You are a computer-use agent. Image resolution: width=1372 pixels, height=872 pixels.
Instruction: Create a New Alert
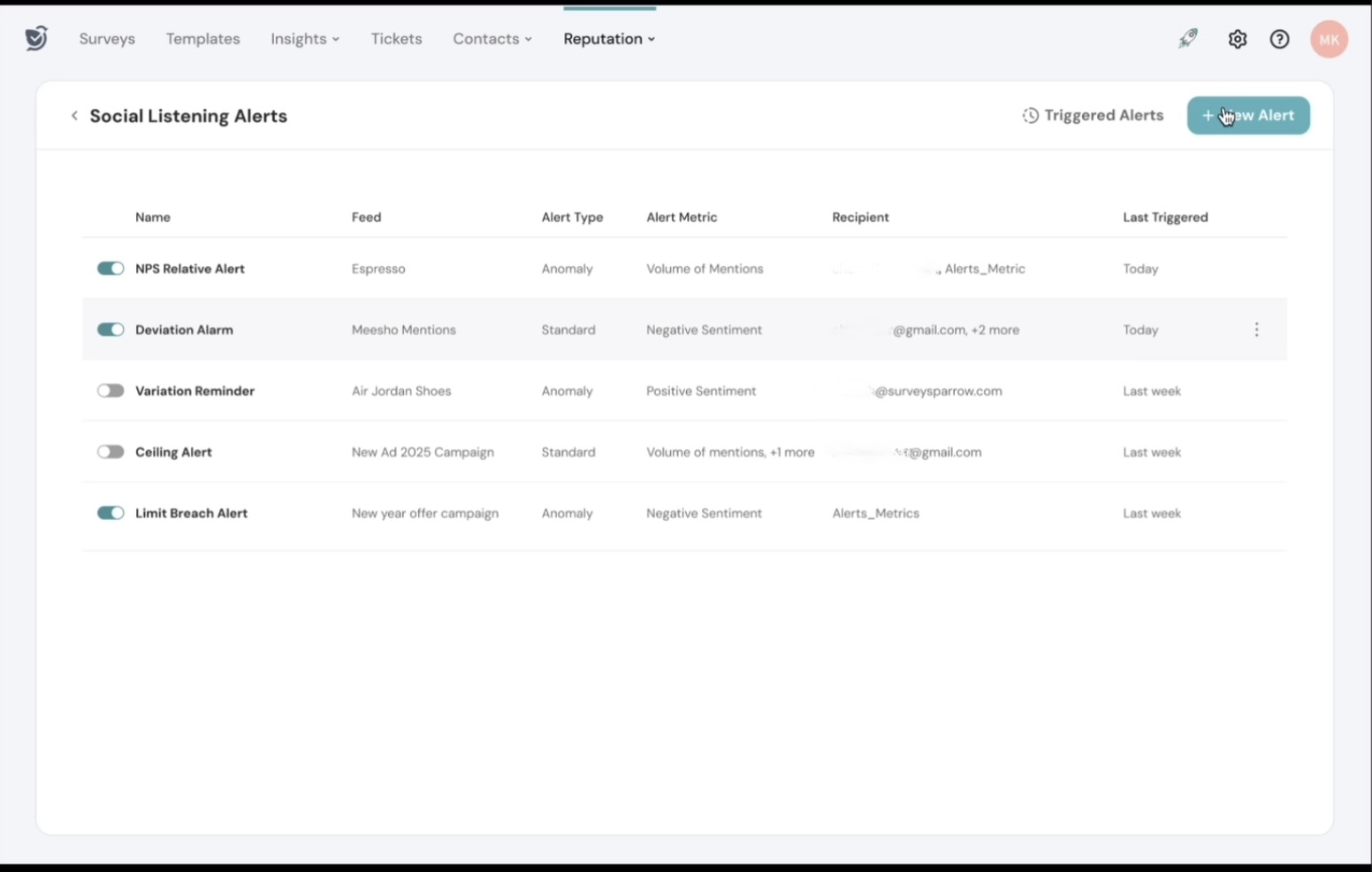[x=1247, y=116]
